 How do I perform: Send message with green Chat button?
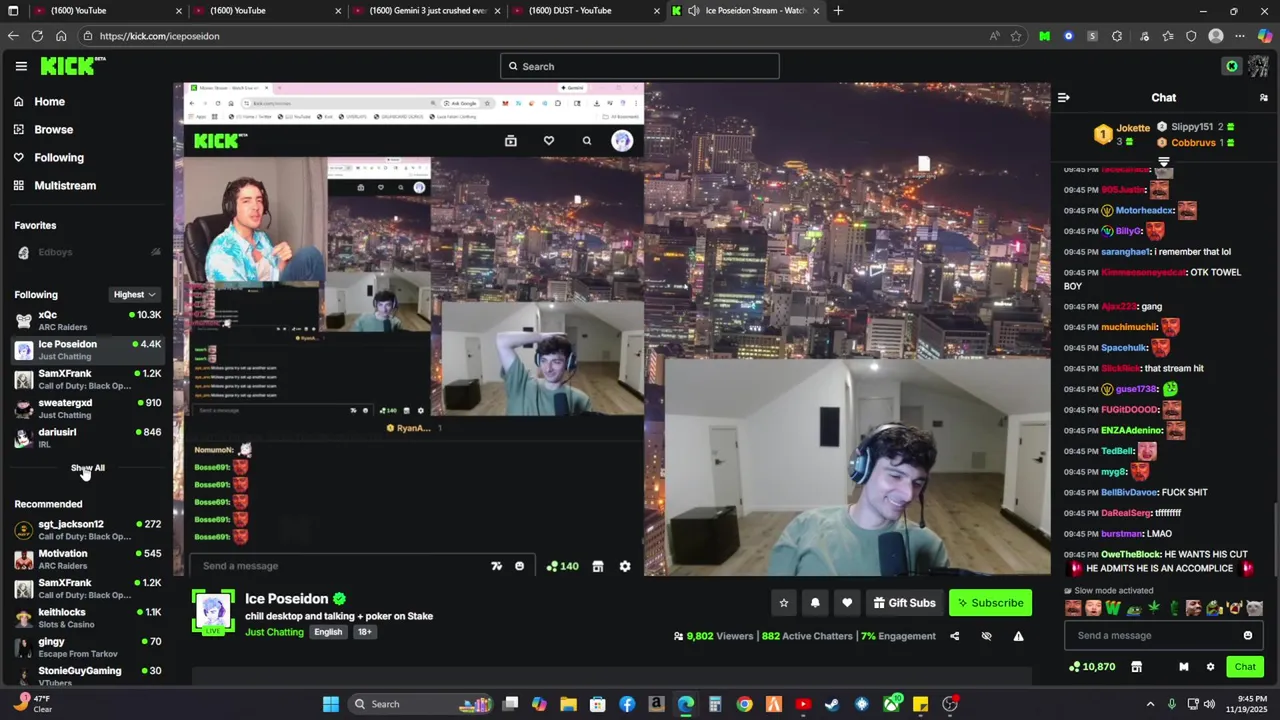(1245, 667)
